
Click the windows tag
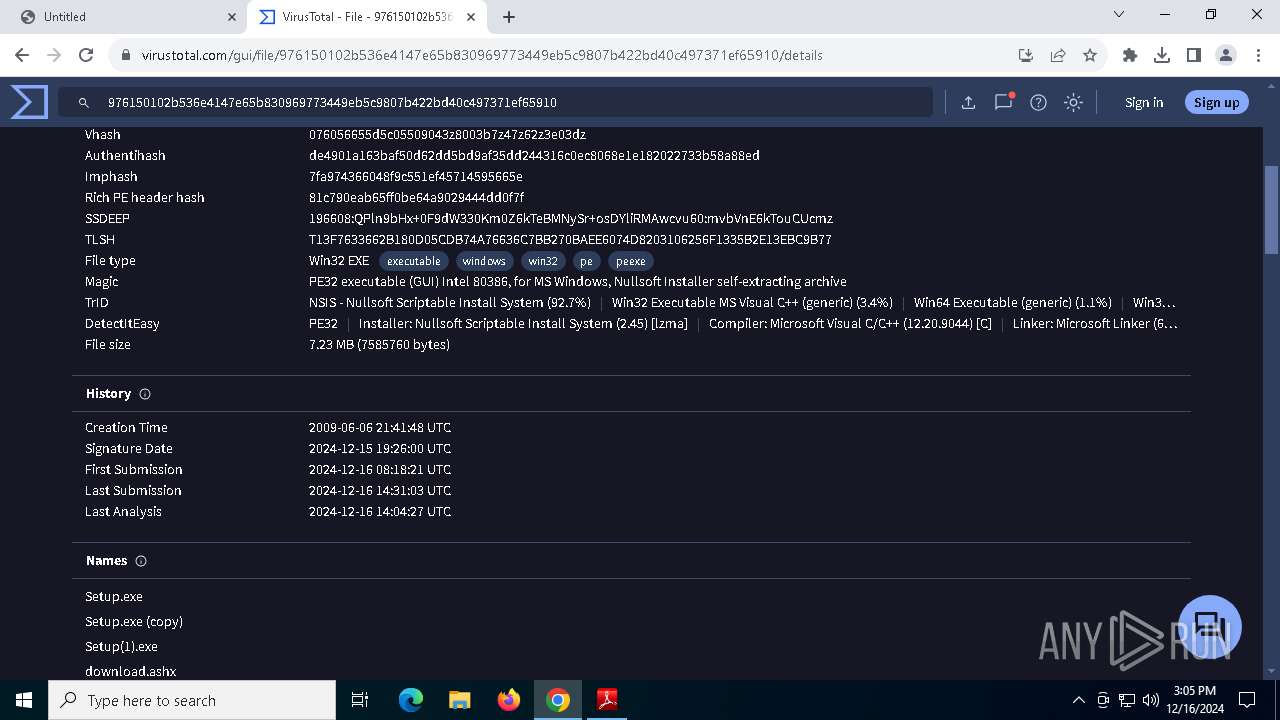coord(484,261)
